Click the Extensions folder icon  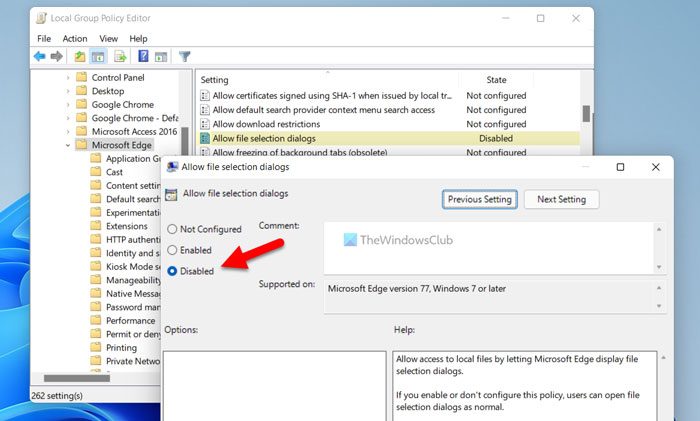(96, 225)
